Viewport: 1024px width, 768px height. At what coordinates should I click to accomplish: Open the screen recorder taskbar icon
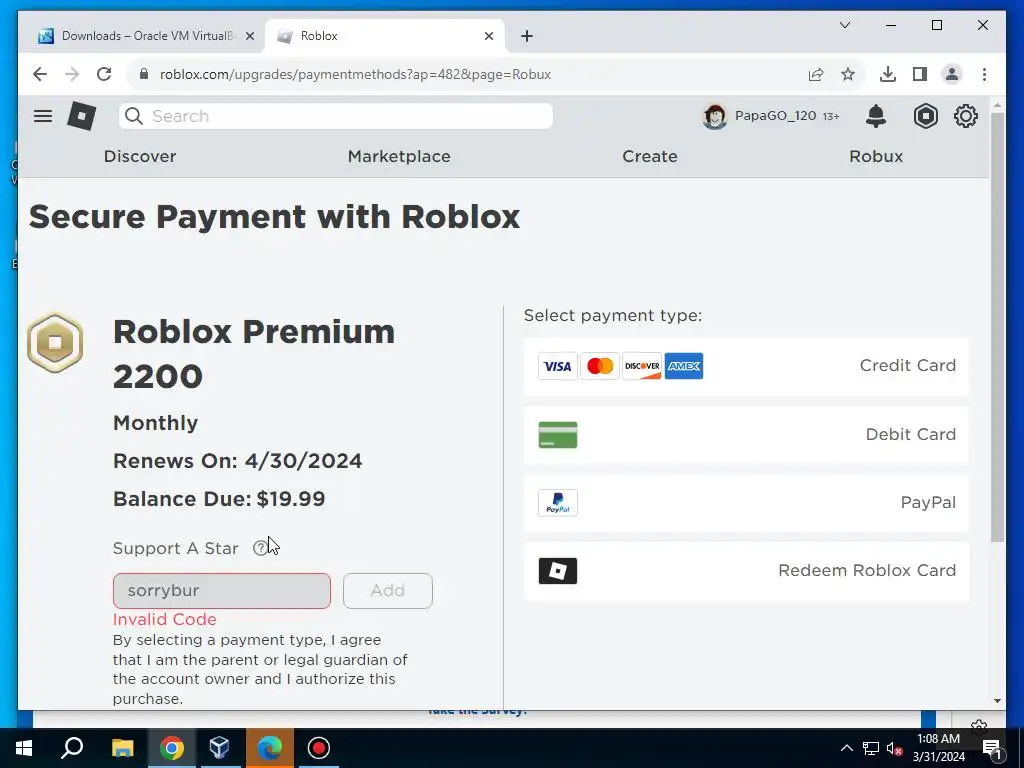click(x=318, y=748)
